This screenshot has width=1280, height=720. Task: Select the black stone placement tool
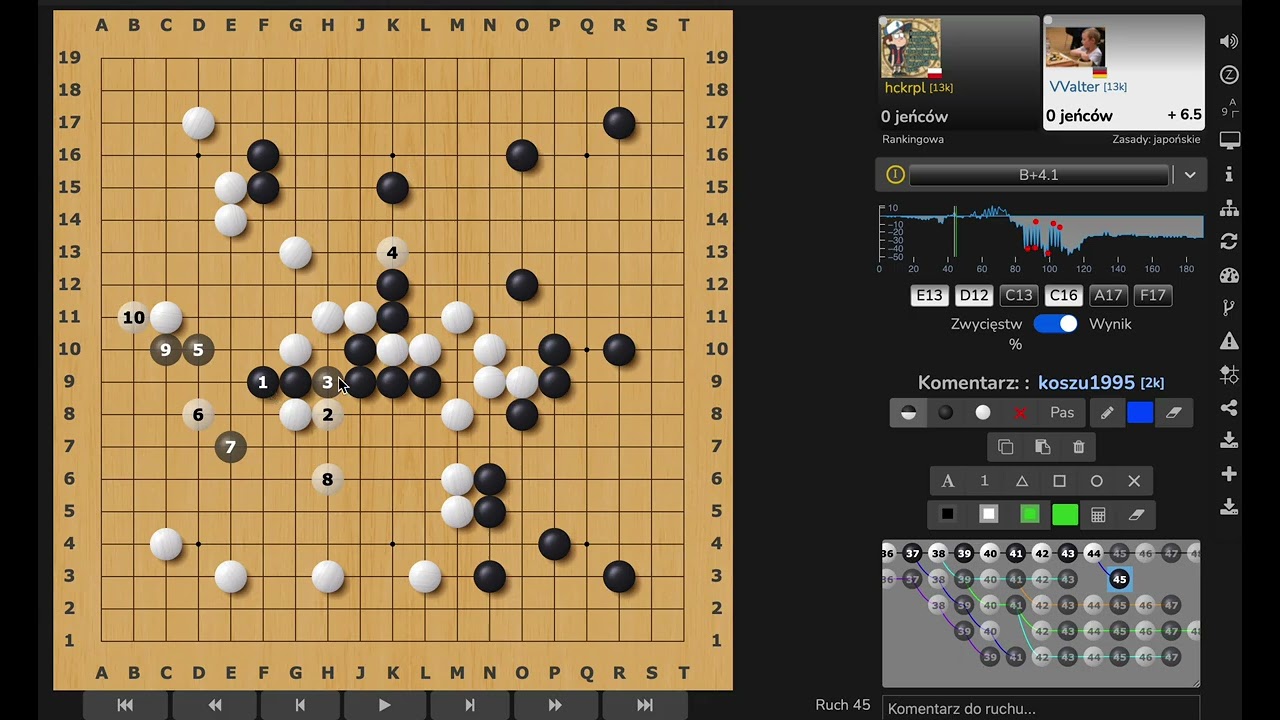tap(945, 413)
